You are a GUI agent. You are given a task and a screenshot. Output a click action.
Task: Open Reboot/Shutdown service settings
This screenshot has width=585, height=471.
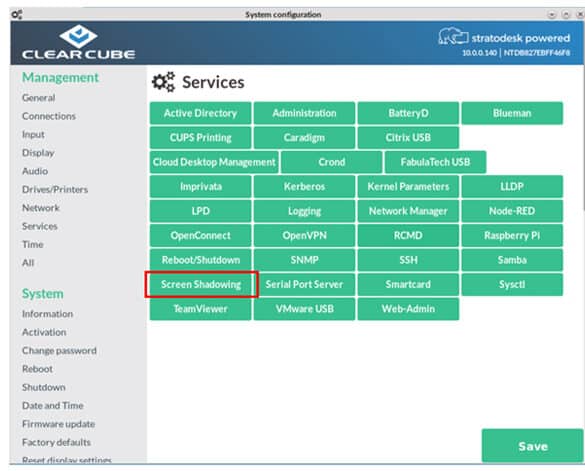point(200,260)
